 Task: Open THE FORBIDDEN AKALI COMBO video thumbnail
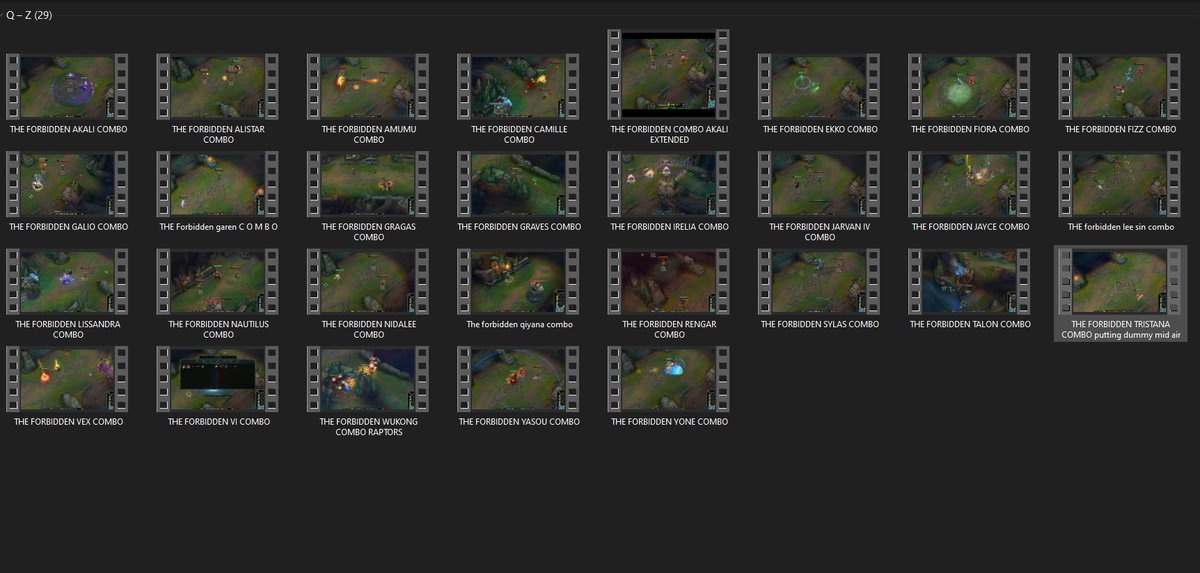click(x=68, y=87)
